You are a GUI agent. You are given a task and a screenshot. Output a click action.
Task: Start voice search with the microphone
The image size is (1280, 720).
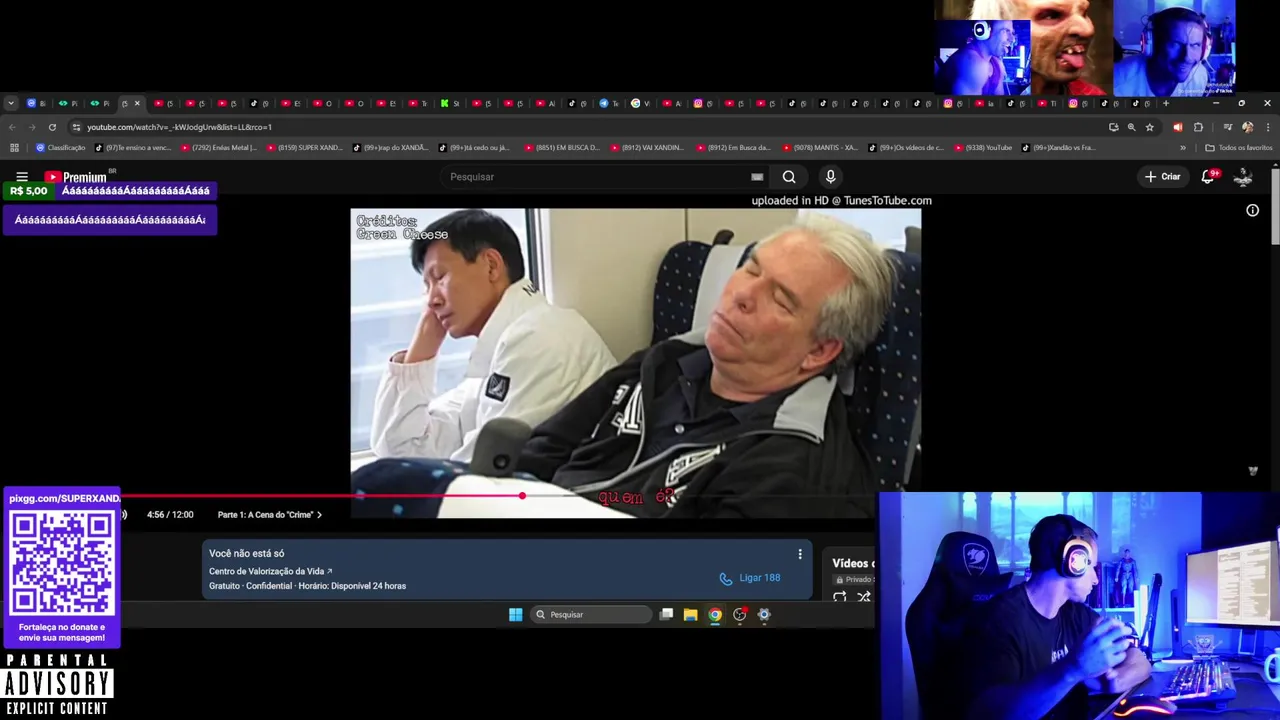click(x=830, y=177)
